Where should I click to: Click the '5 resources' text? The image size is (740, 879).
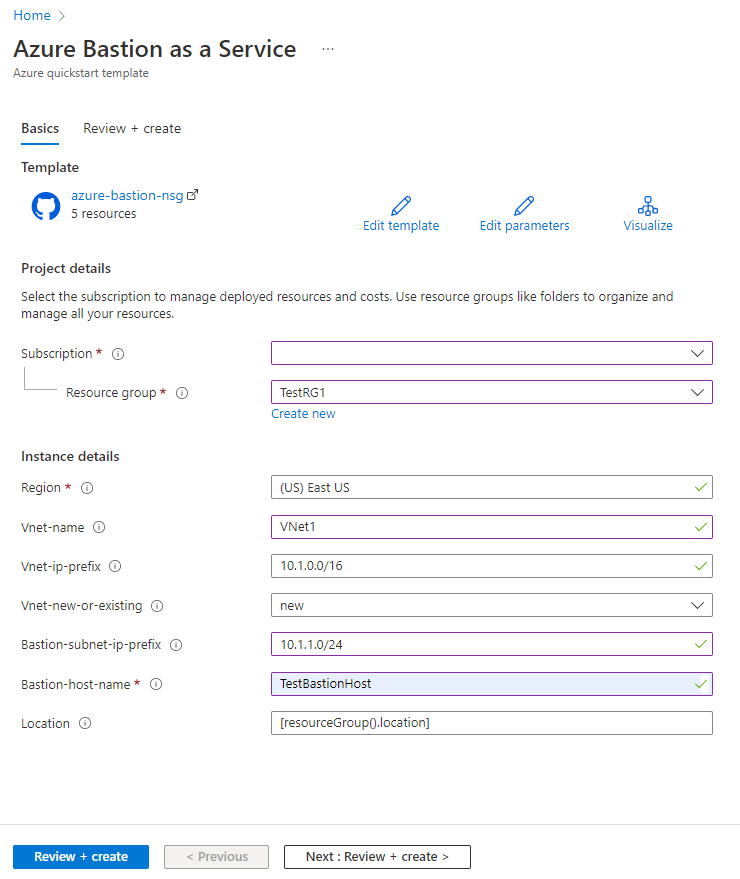[104, 214]
